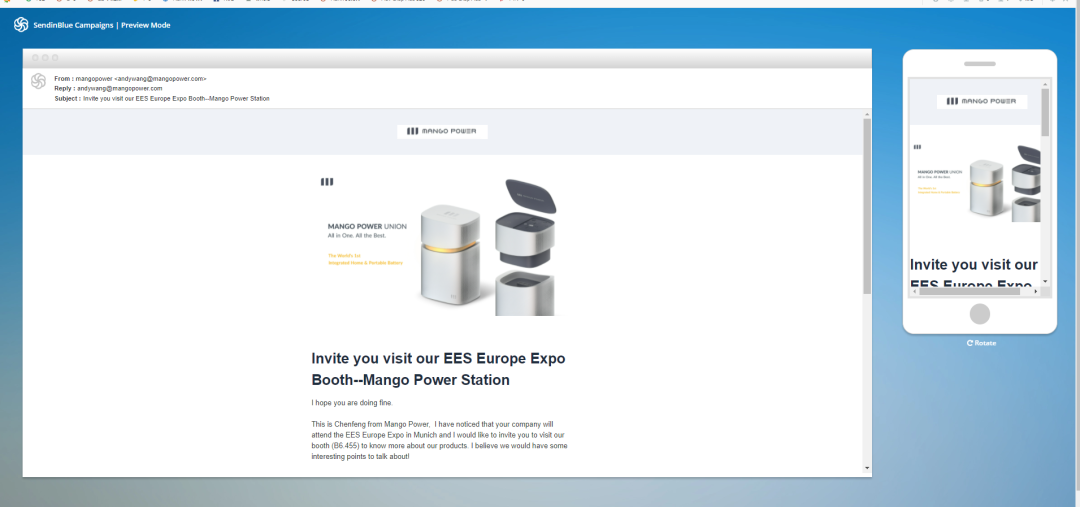Image resolution: width=1080 pixels, height=507 pixels.
Task: Click the mobile preview scroll-down arrow
Action: click(1045, 282)
